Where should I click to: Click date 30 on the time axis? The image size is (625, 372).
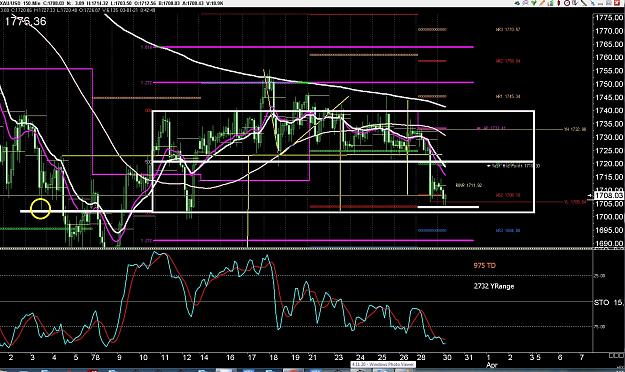(447, 357)
